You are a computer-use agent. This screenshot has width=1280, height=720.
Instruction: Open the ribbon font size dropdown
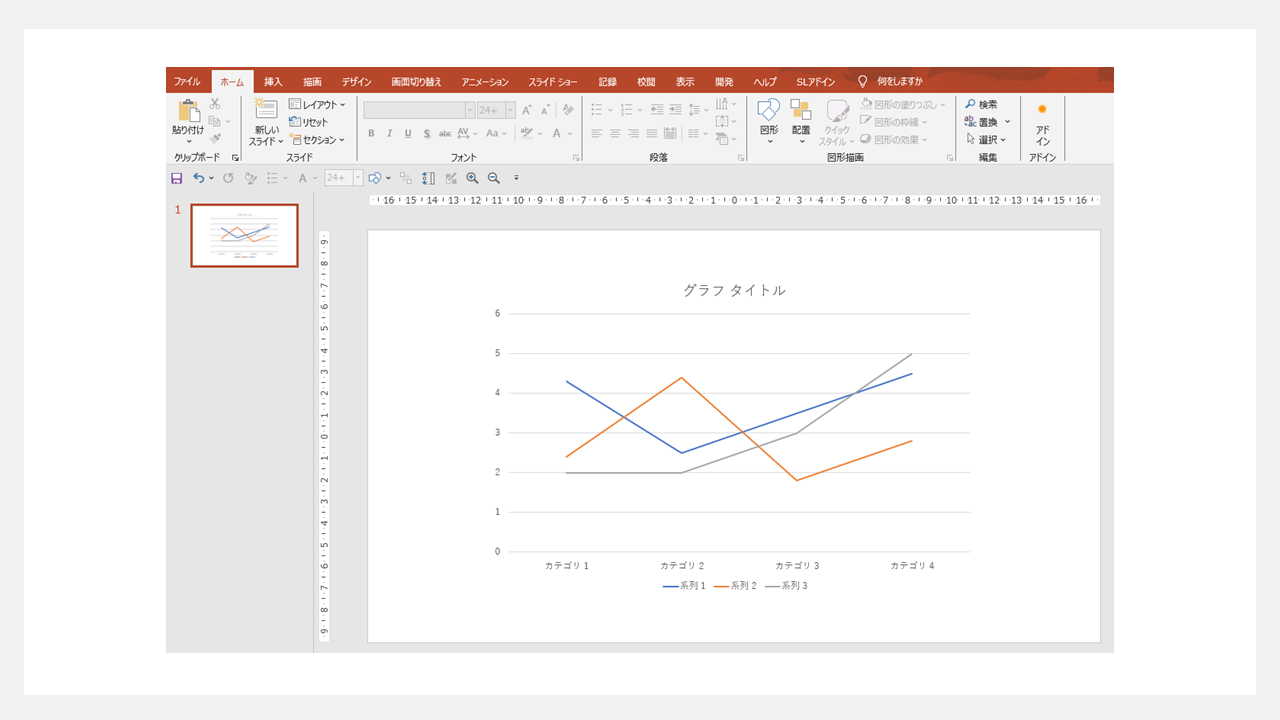pyautogui.click(x=511, y=110)
